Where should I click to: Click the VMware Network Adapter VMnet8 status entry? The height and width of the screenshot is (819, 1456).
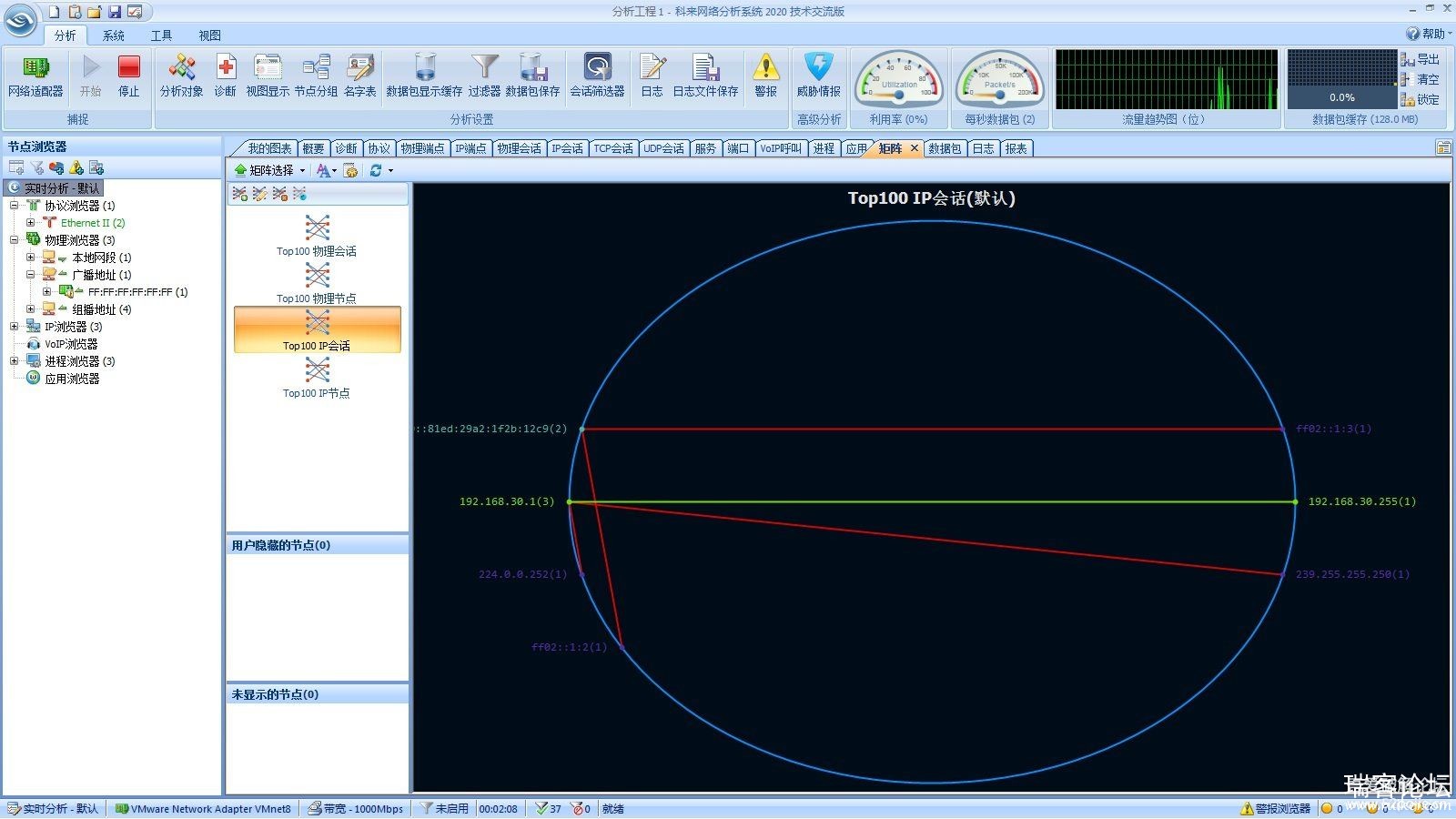[203, 808]
